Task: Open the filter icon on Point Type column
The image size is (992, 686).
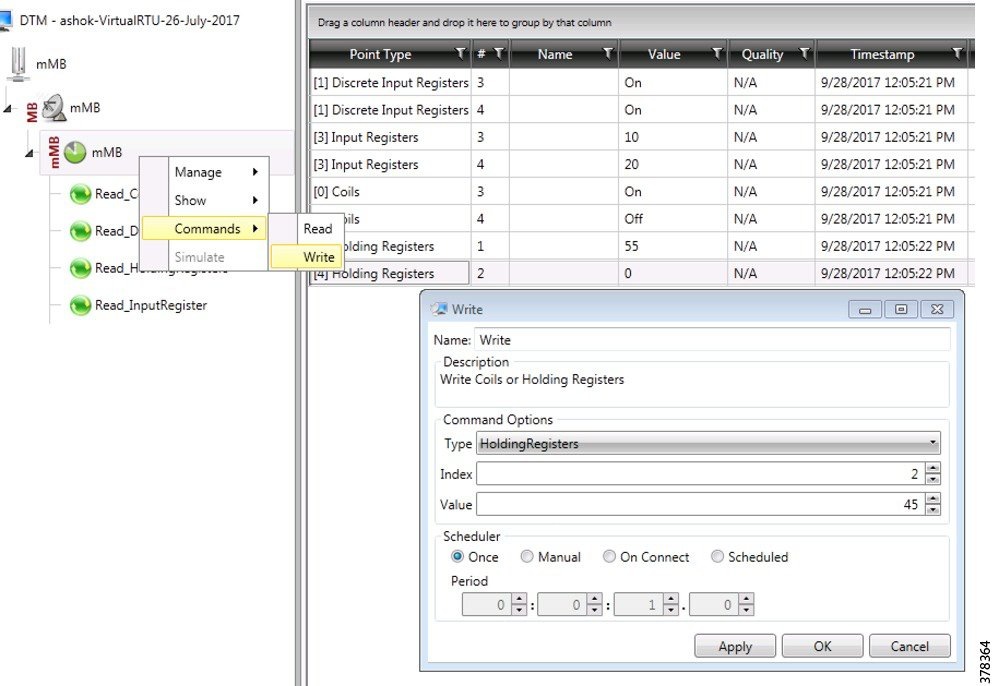Action: click(459, 54)
